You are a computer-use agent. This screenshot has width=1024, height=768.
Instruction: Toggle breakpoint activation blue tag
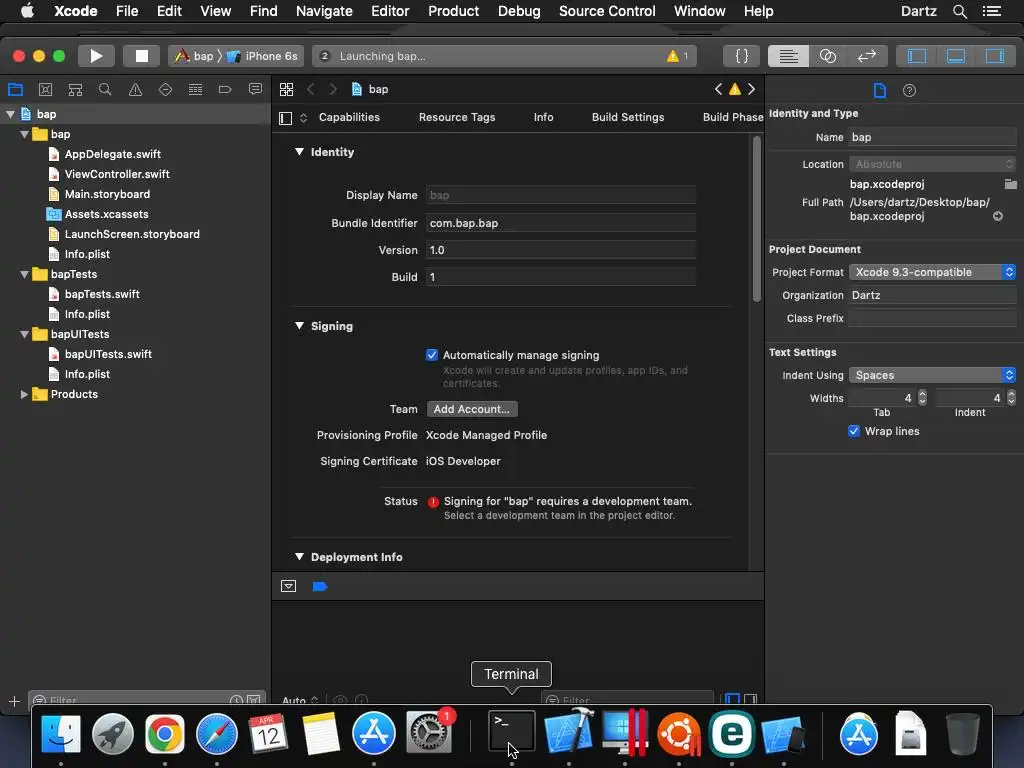(x=320, y=586)
